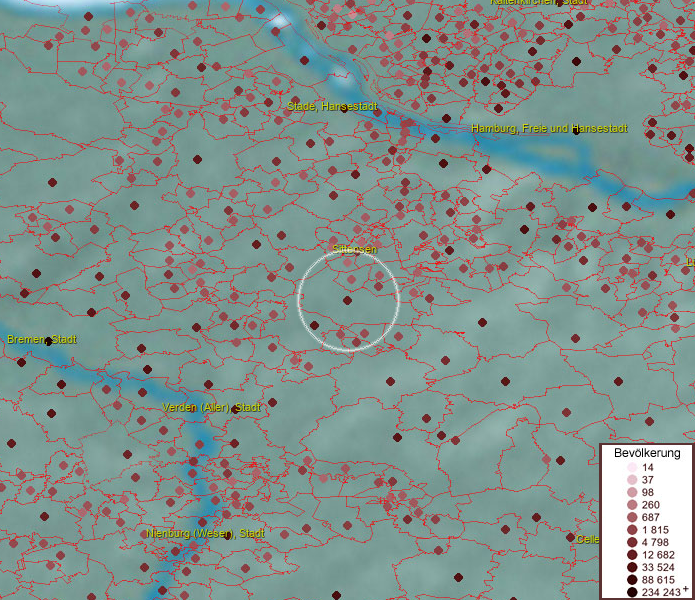695x600 pixels.
Task: Click the legend value 1 815
Action: [x=654, y=530]
